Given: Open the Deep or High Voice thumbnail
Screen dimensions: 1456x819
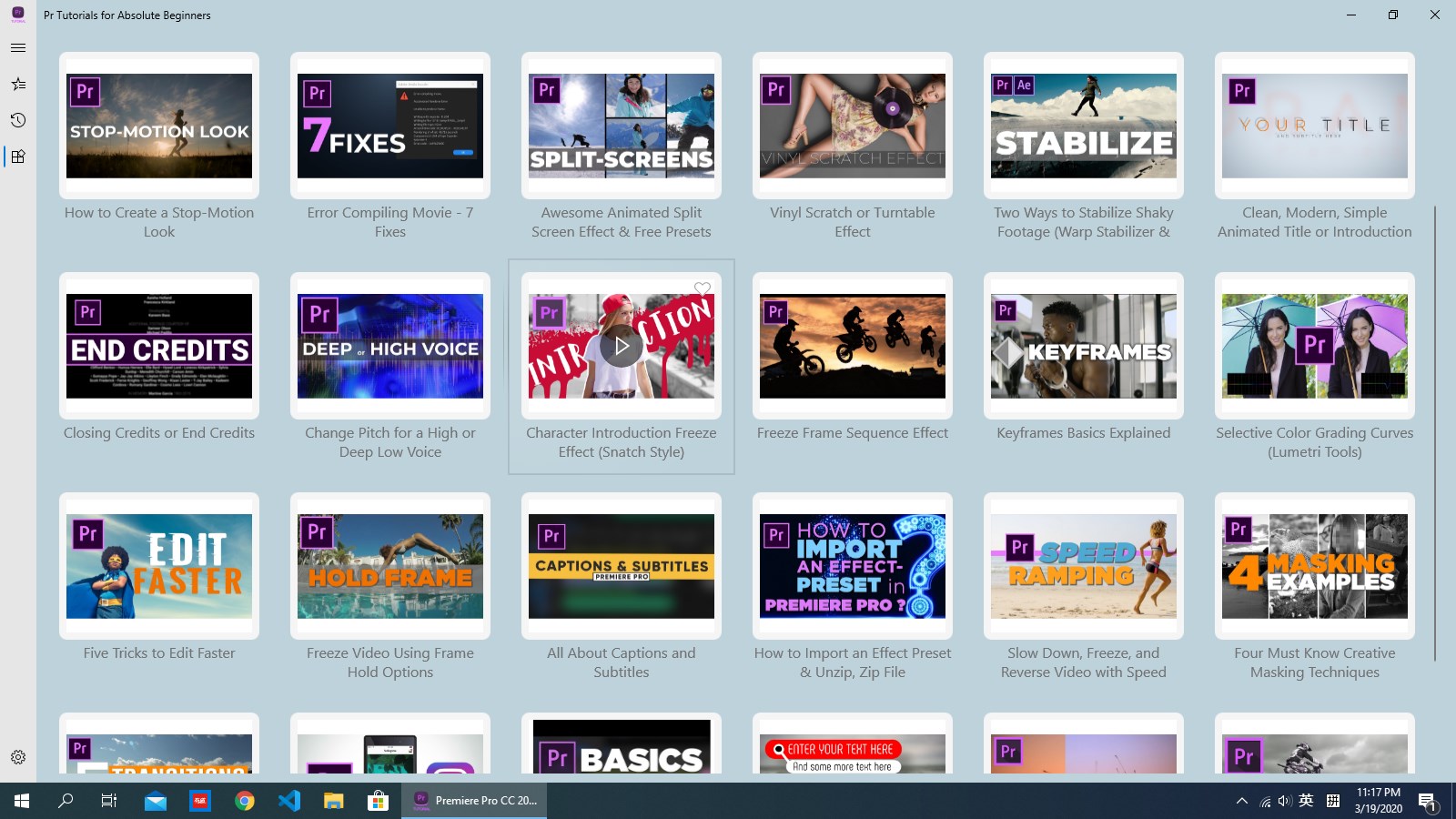Looking at the screenshot, I should coord(390,346).
